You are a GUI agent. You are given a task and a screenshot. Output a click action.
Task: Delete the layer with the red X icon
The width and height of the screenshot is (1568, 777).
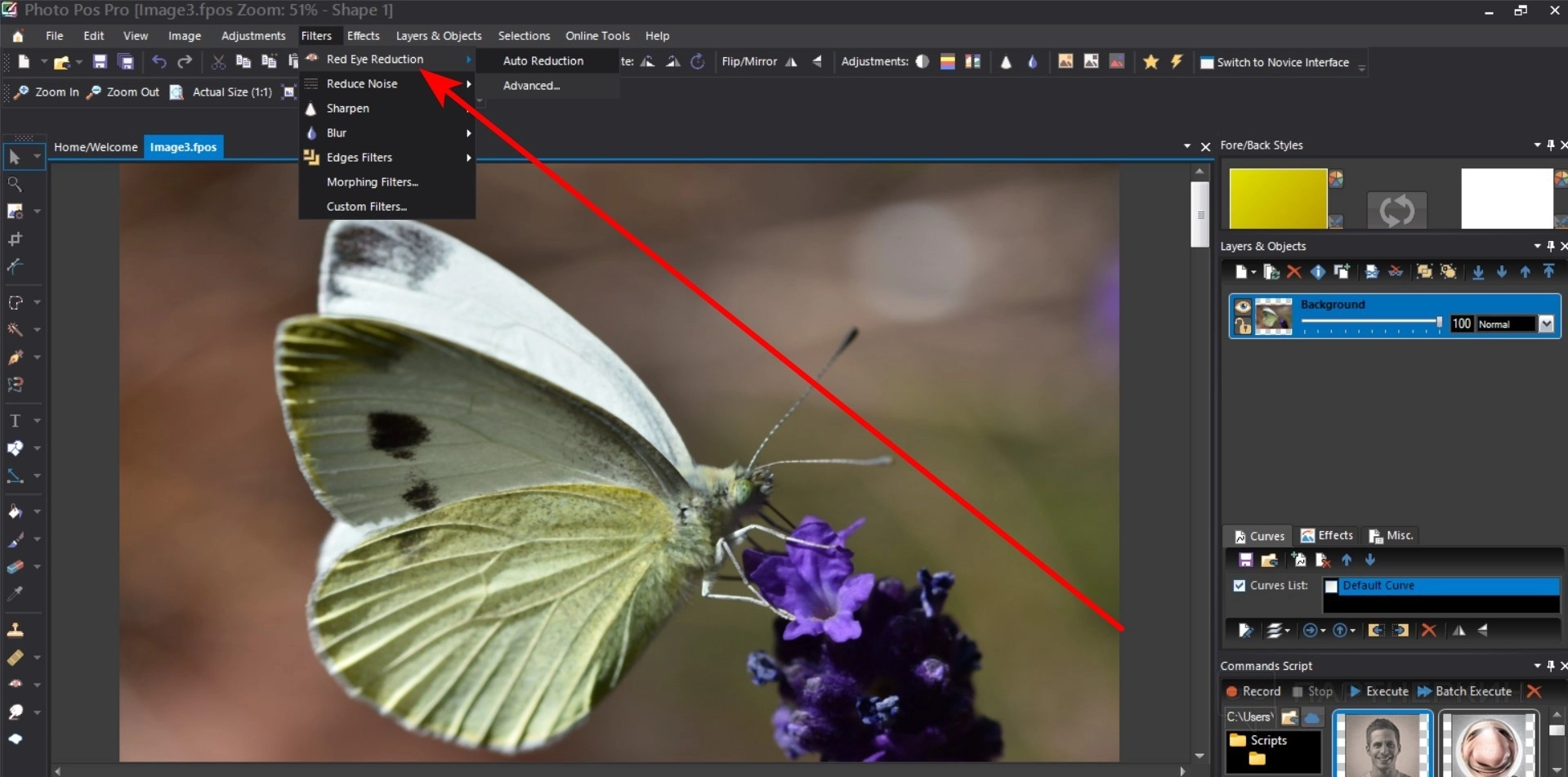pyautogui.click(x=1293, y=272)
